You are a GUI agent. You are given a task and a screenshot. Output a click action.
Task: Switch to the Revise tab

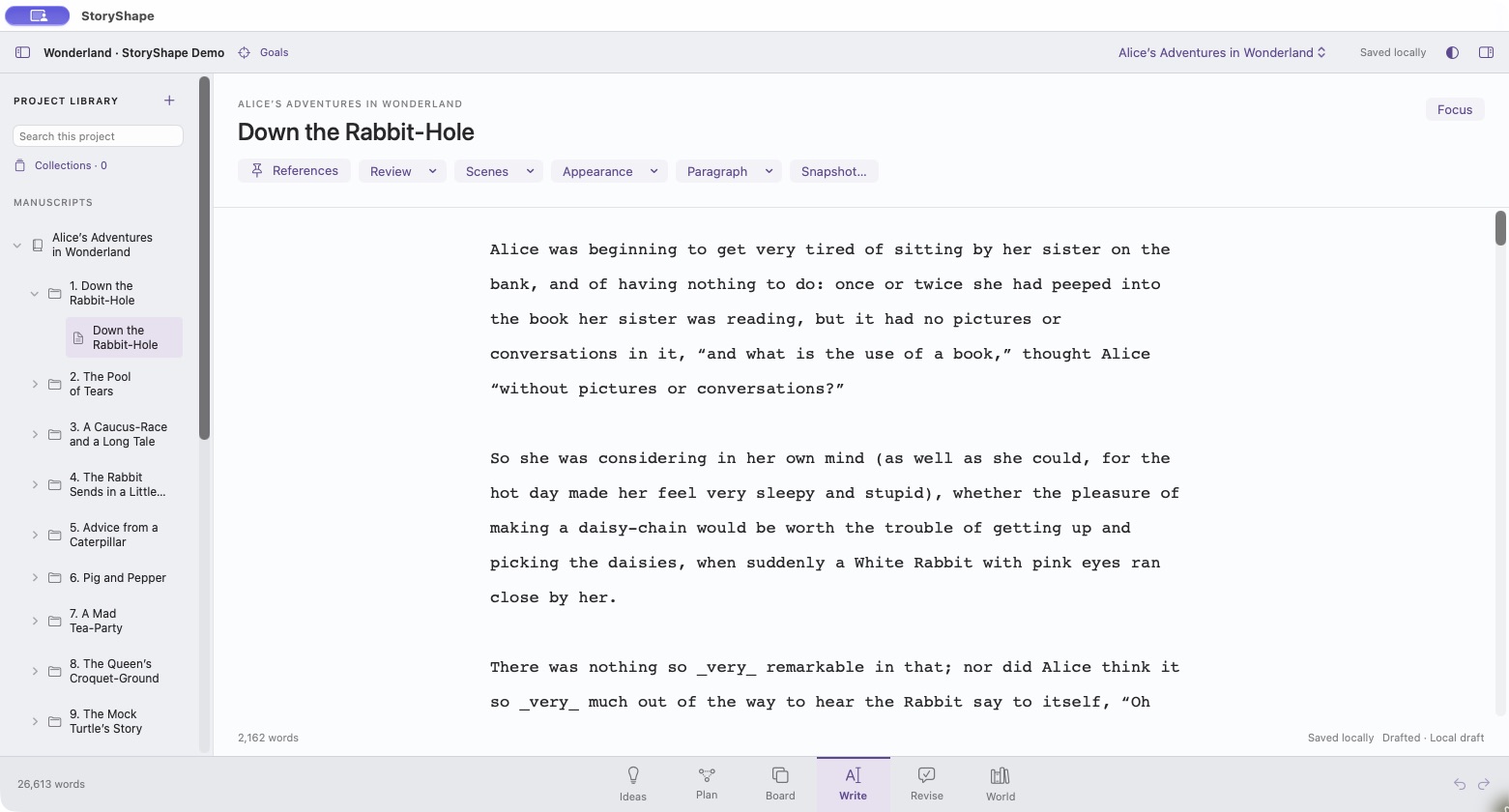pos(926,784)
